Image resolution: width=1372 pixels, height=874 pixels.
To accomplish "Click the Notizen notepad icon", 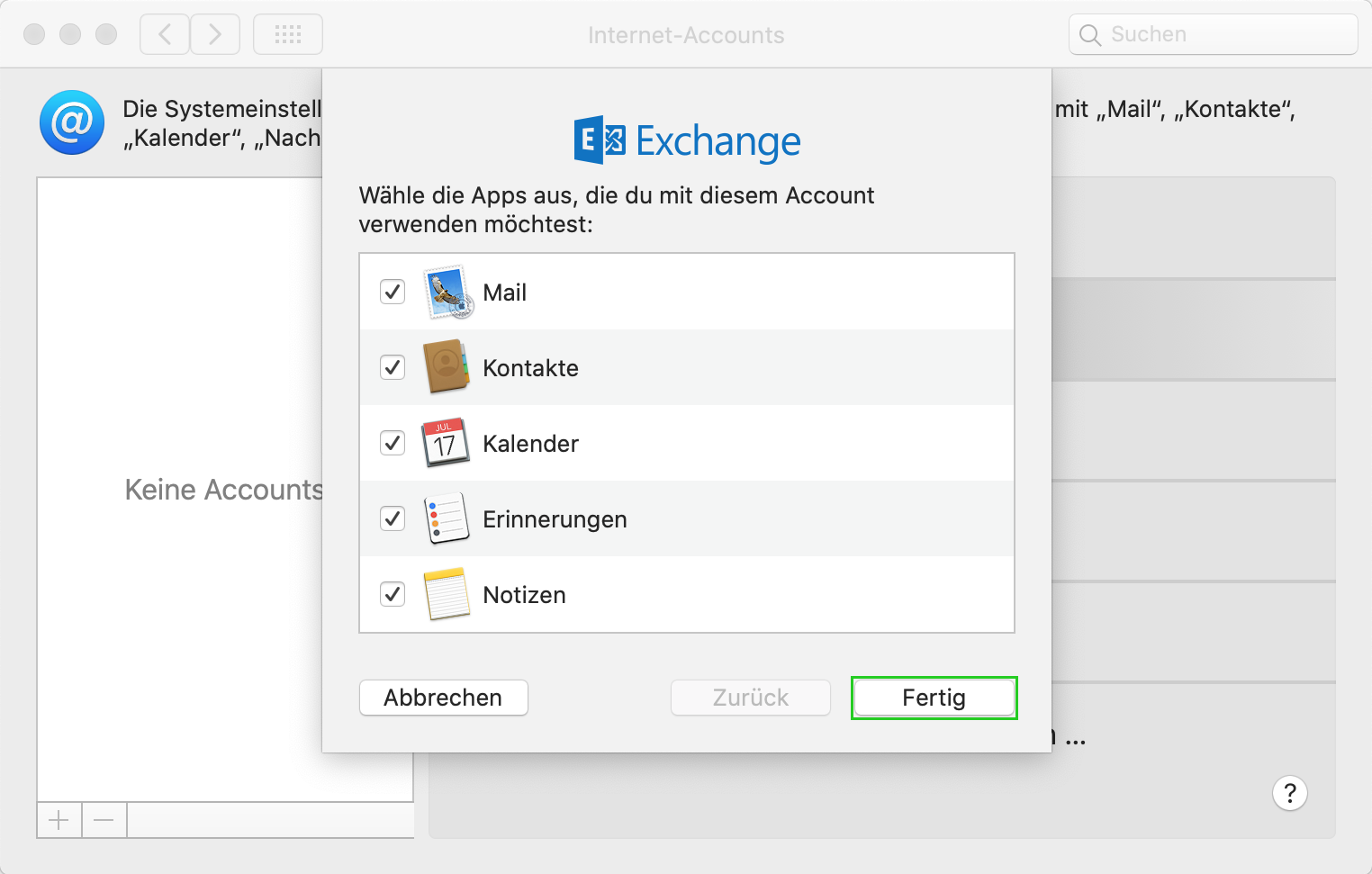I will 447,594.
